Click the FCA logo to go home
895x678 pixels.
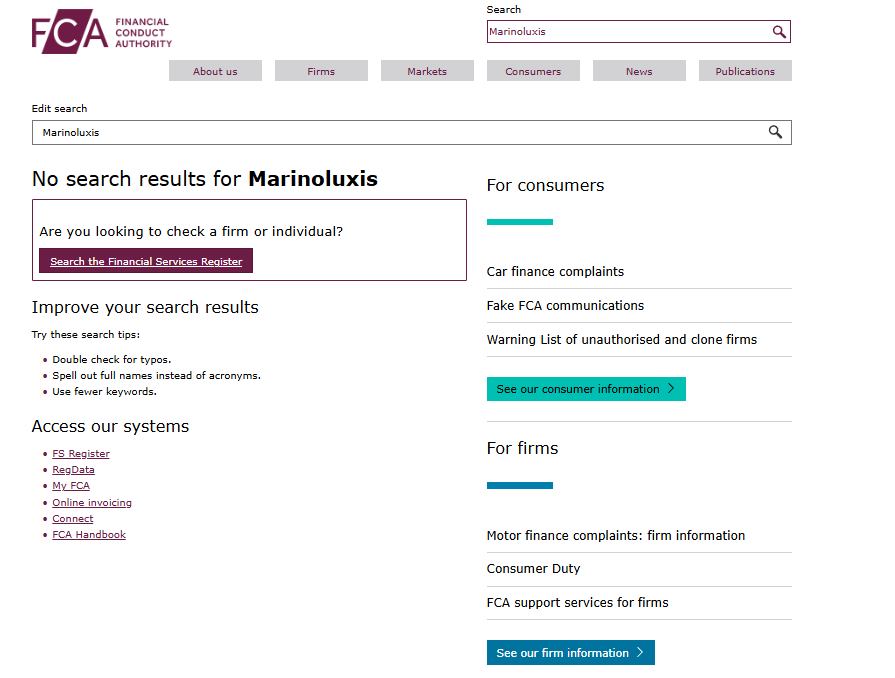pos(101,33)
